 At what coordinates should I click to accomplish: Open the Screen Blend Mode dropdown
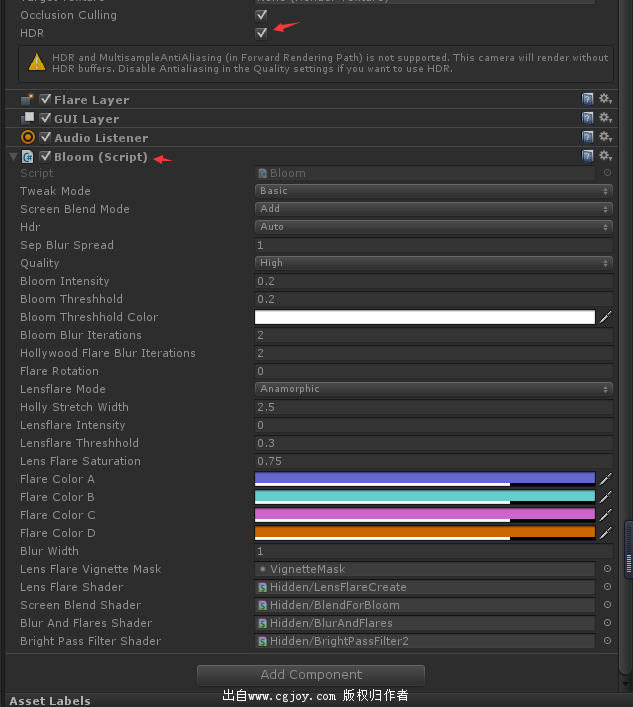click(x=433, y=209)
